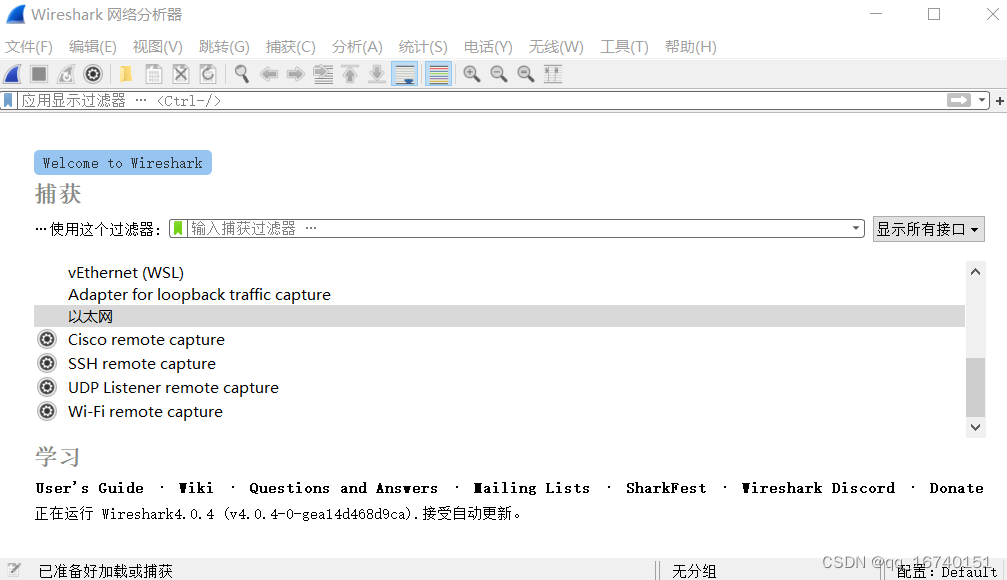
Task: Open the 视图(V) menu
Action: [x=157, y=47]
